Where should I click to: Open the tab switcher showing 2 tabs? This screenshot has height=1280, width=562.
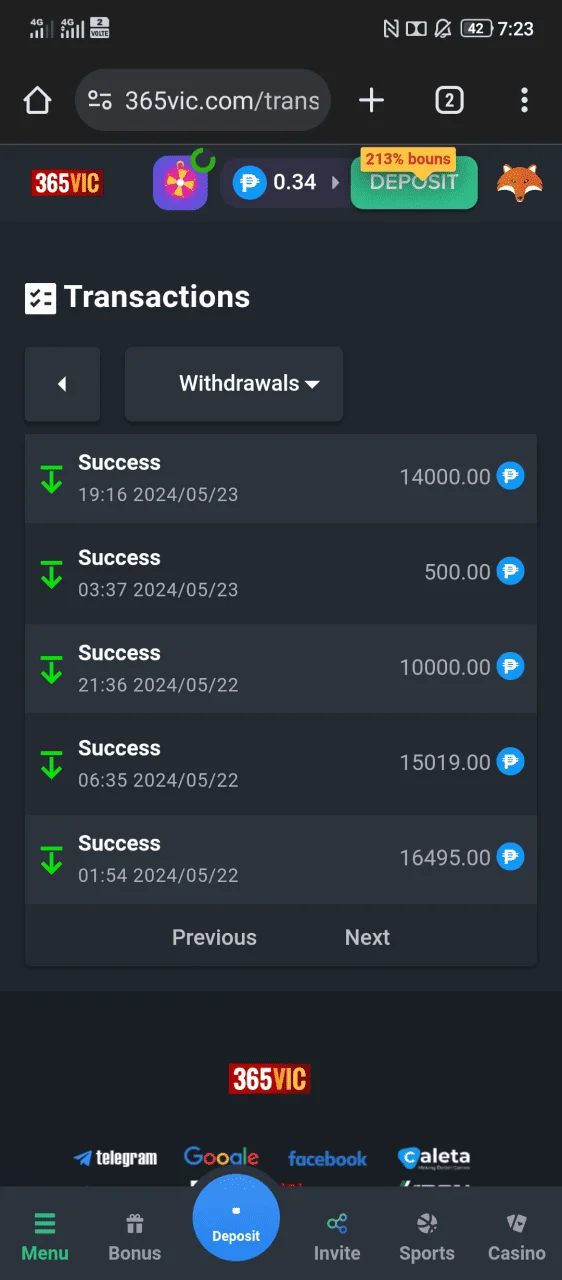point(449,100)
